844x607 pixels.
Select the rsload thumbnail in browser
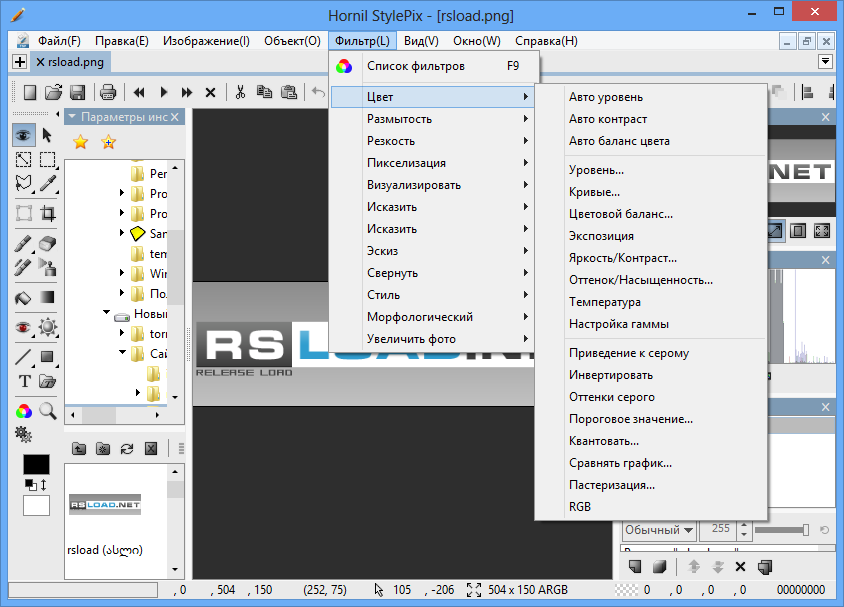[x=105, y=505]
